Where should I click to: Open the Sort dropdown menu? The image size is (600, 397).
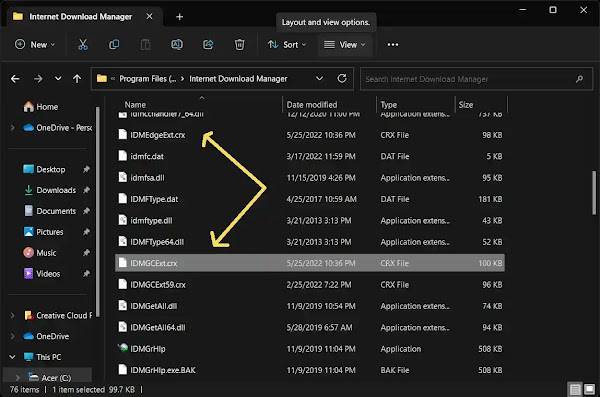pyautogui.click(x=287, y=45)
